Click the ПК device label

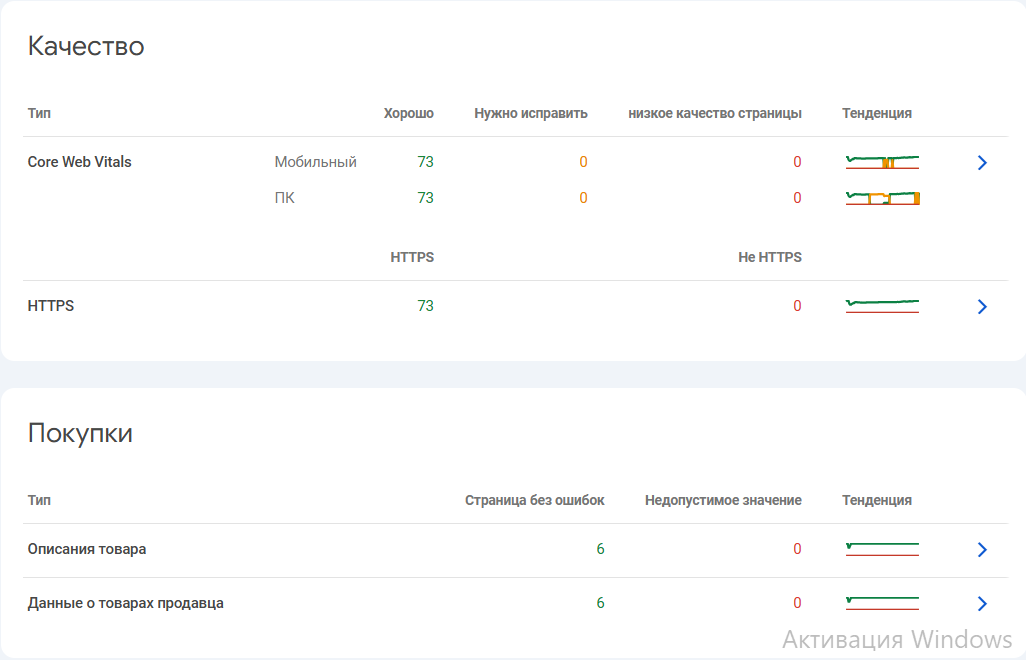pyautogui.click(x=284, y=198)
